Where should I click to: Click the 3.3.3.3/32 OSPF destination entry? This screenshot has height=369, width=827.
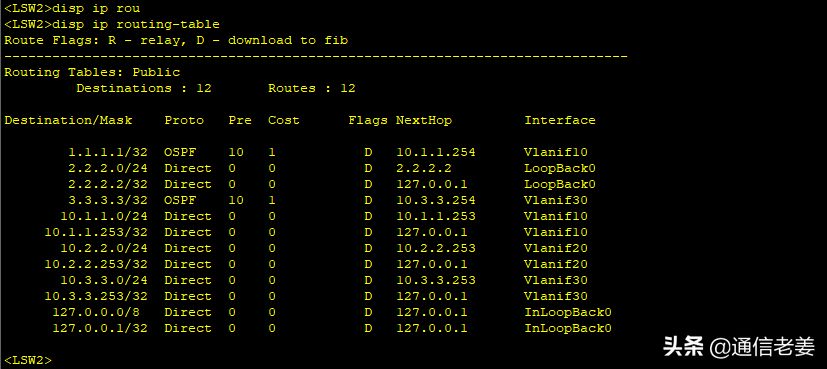108,200
